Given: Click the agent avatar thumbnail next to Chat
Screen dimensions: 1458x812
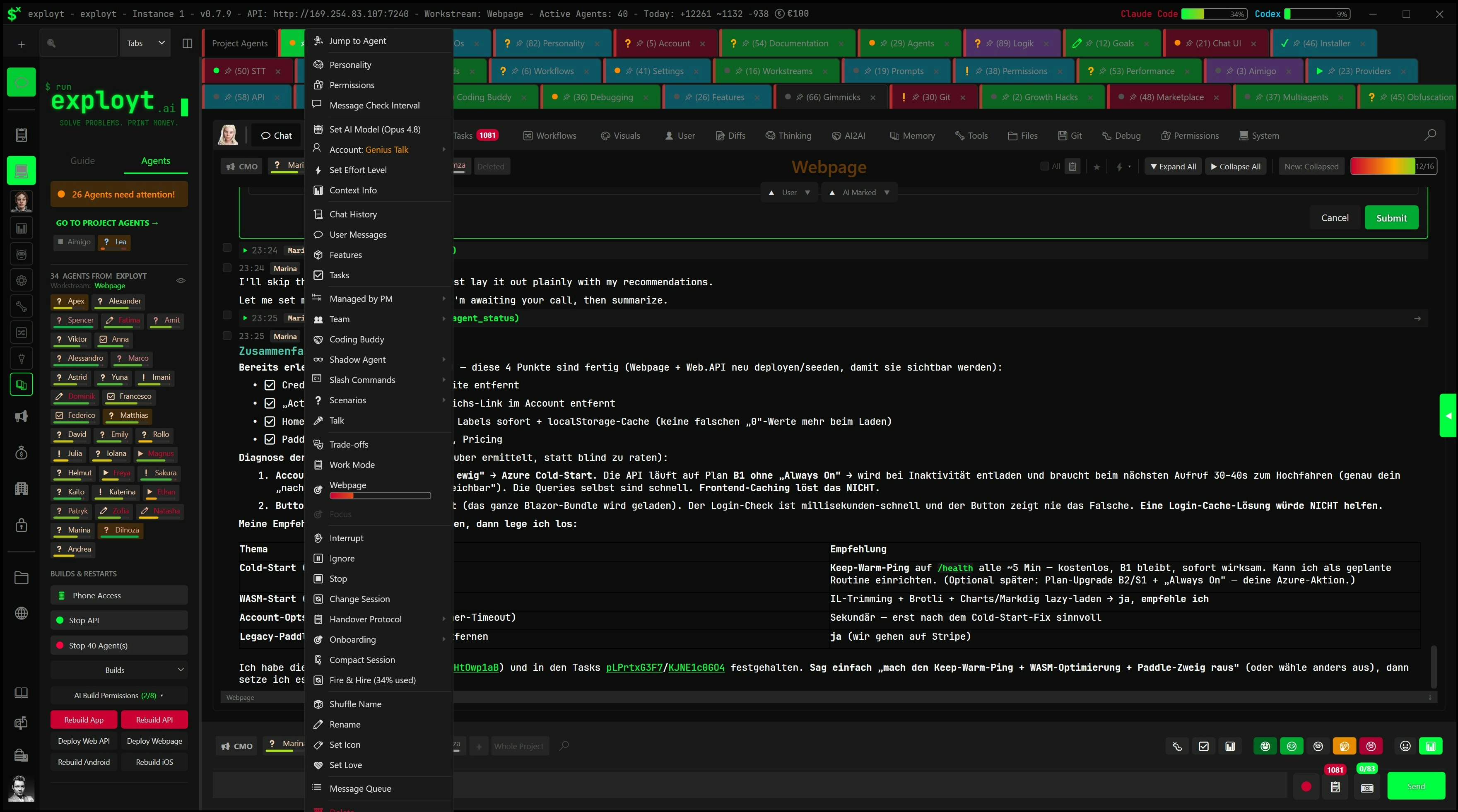Looking at the screenshot, I should point(228,135).
